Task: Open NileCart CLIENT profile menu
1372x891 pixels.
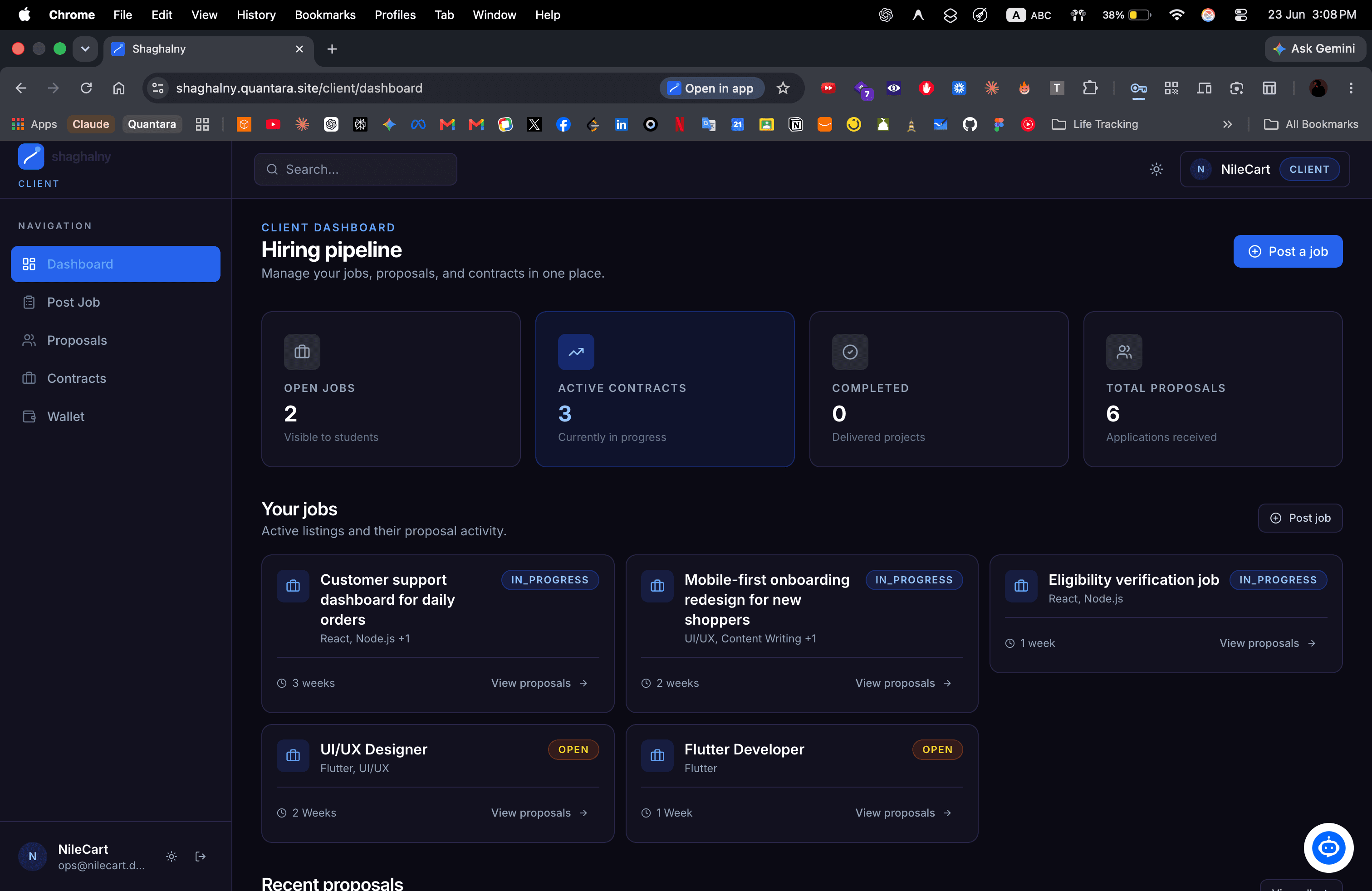Action: (x=1264, y=169)
